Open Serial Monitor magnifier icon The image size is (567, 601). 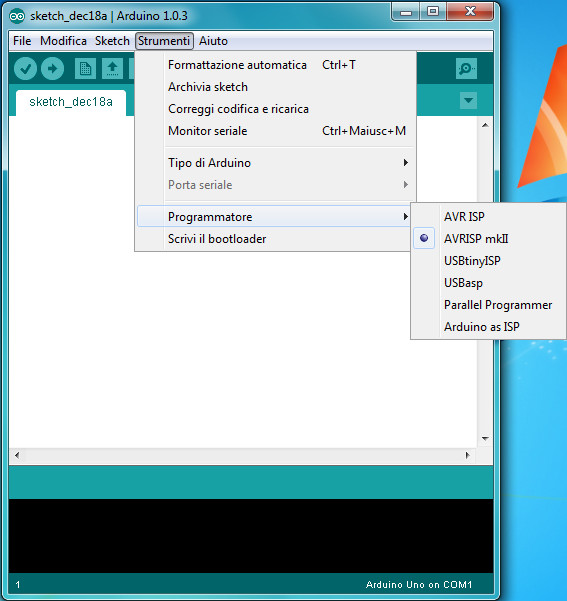coord(466,69)
